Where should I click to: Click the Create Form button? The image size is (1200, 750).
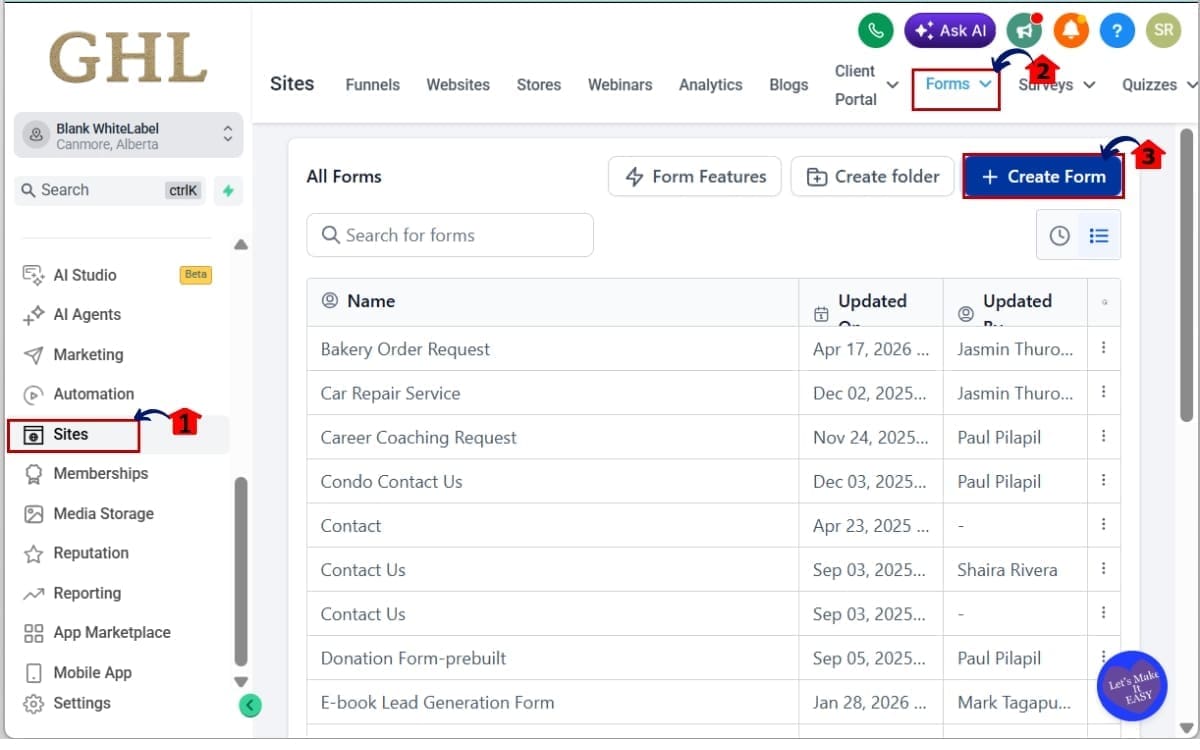coord(1043,177)
